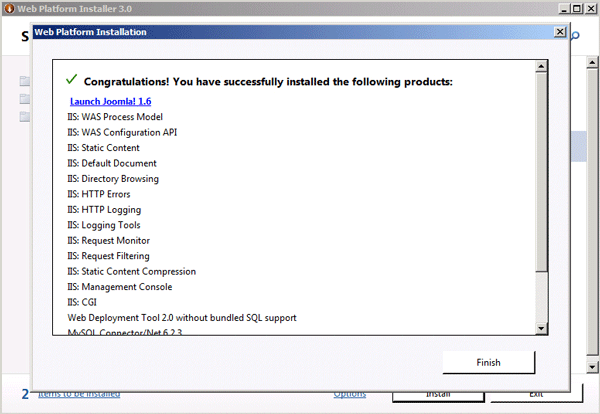Screen dimensions: 600x414
Task: Click the scrollbar down arrow
Action: (541, 328)
